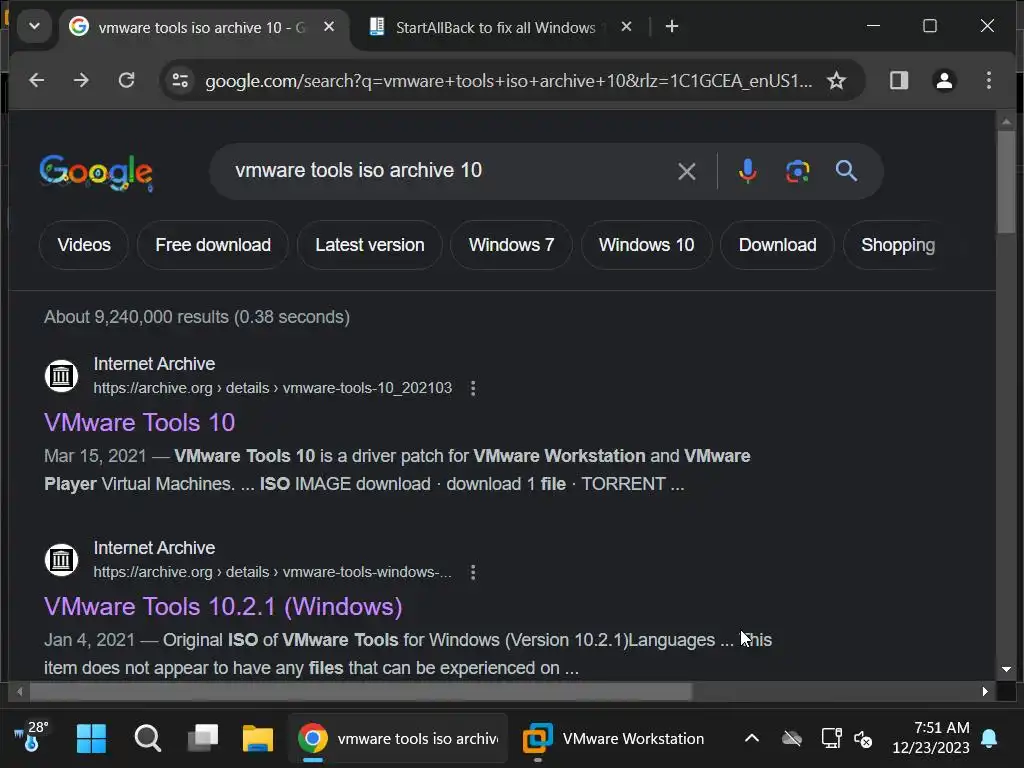Click the horizontal scrollbar thumb

(360, 691)
